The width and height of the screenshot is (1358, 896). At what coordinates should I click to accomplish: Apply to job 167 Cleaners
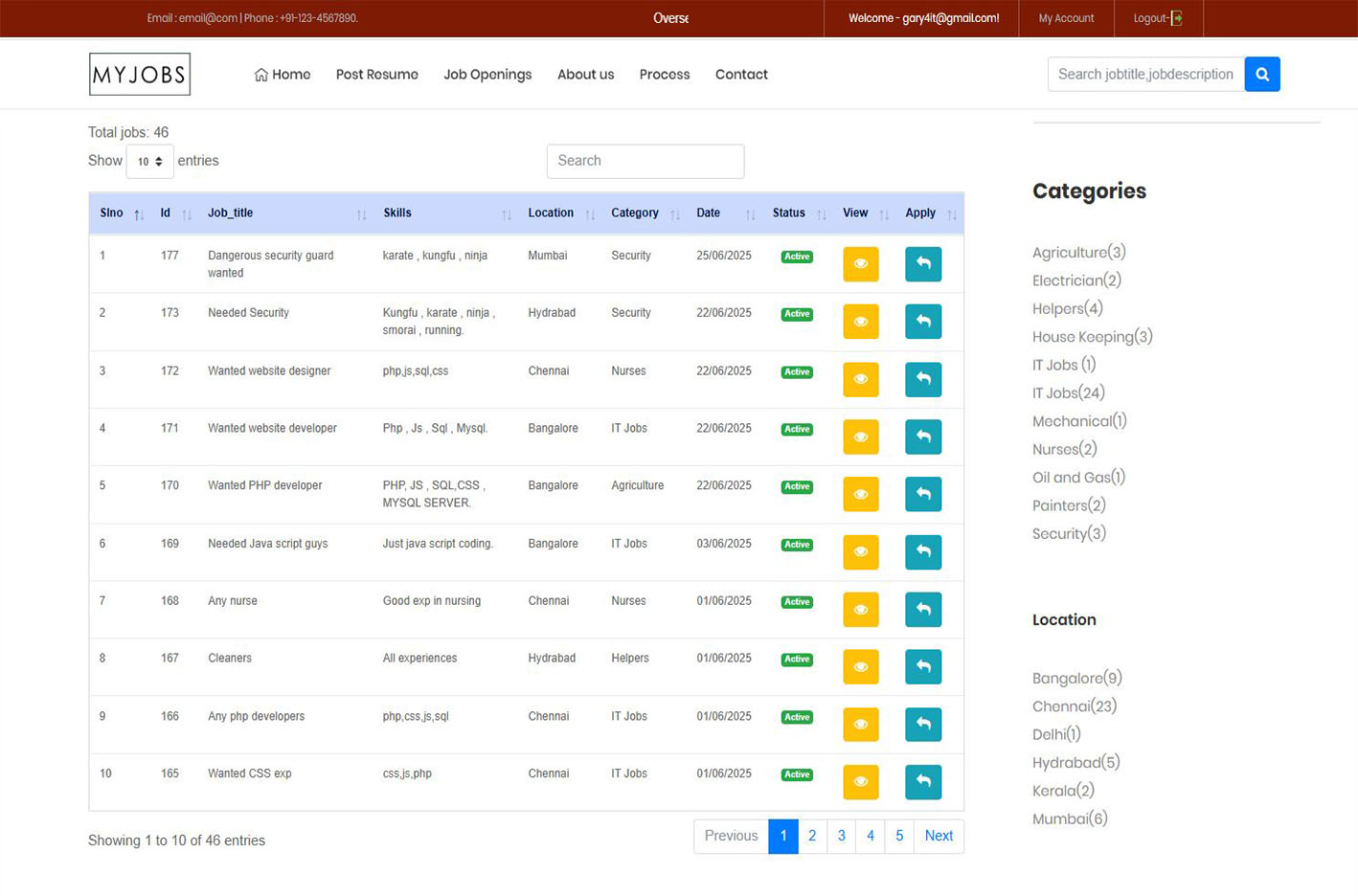point(923,666)
